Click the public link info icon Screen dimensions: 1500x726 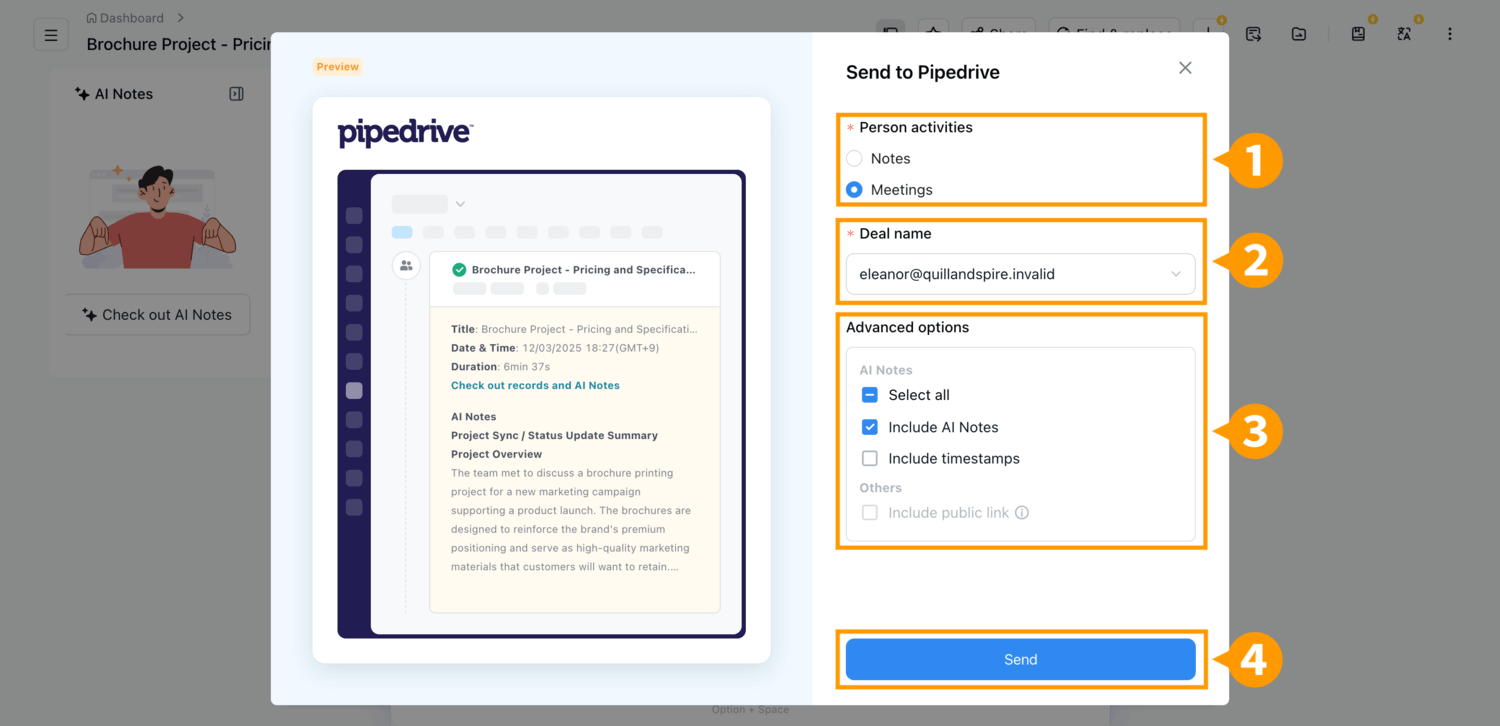click(x=1022, y=512)
